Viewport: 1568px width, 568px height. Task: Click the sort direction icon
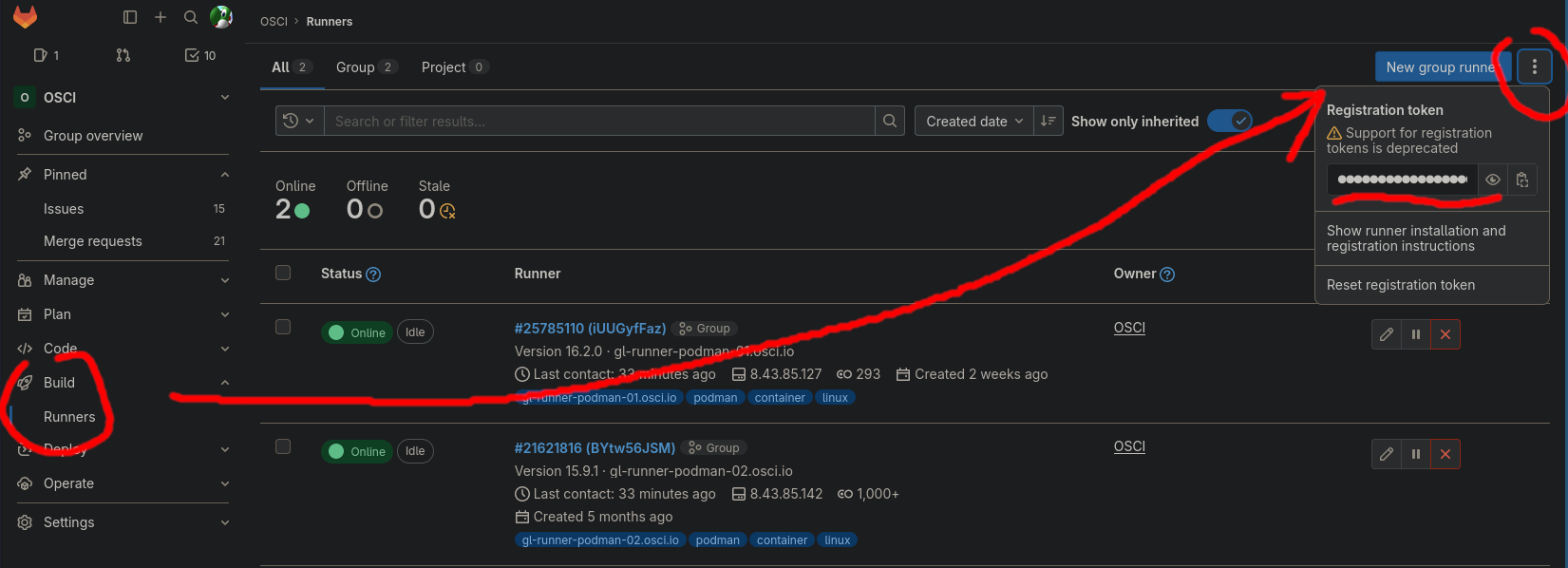1048,122
